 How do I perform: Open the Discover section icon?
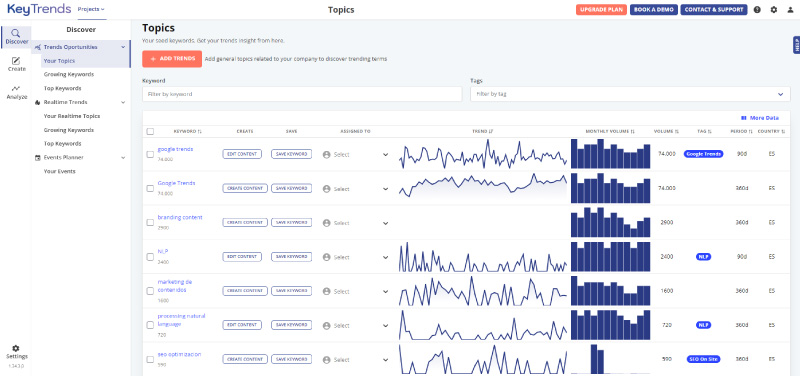16,33
